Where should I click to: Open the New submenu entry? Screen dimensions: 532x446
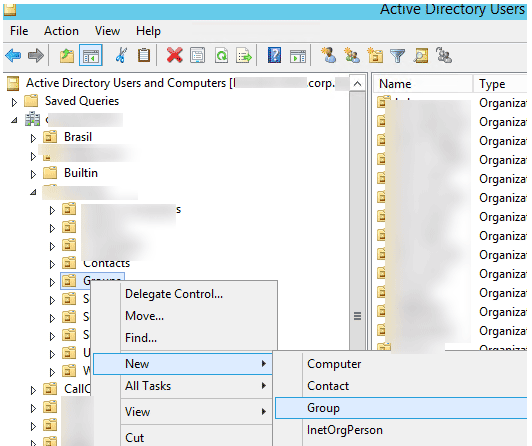tap(183, 364)
